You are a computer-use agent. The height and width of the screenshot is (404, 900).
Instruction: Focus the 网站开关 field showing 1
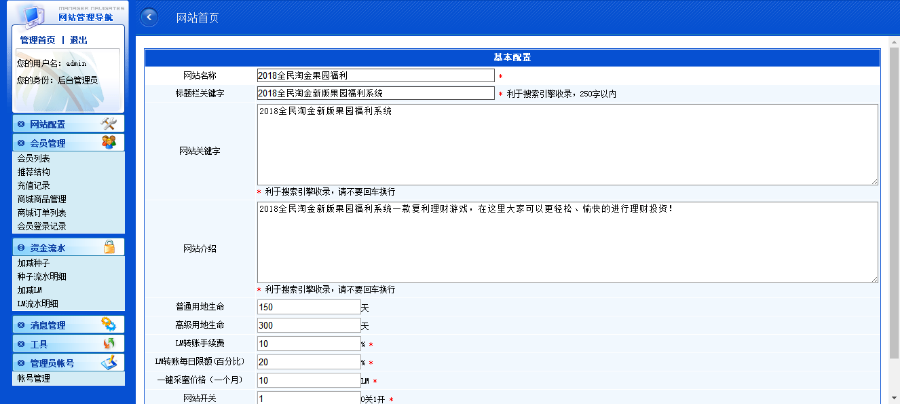pyautogui.click(x=309, y=399)
